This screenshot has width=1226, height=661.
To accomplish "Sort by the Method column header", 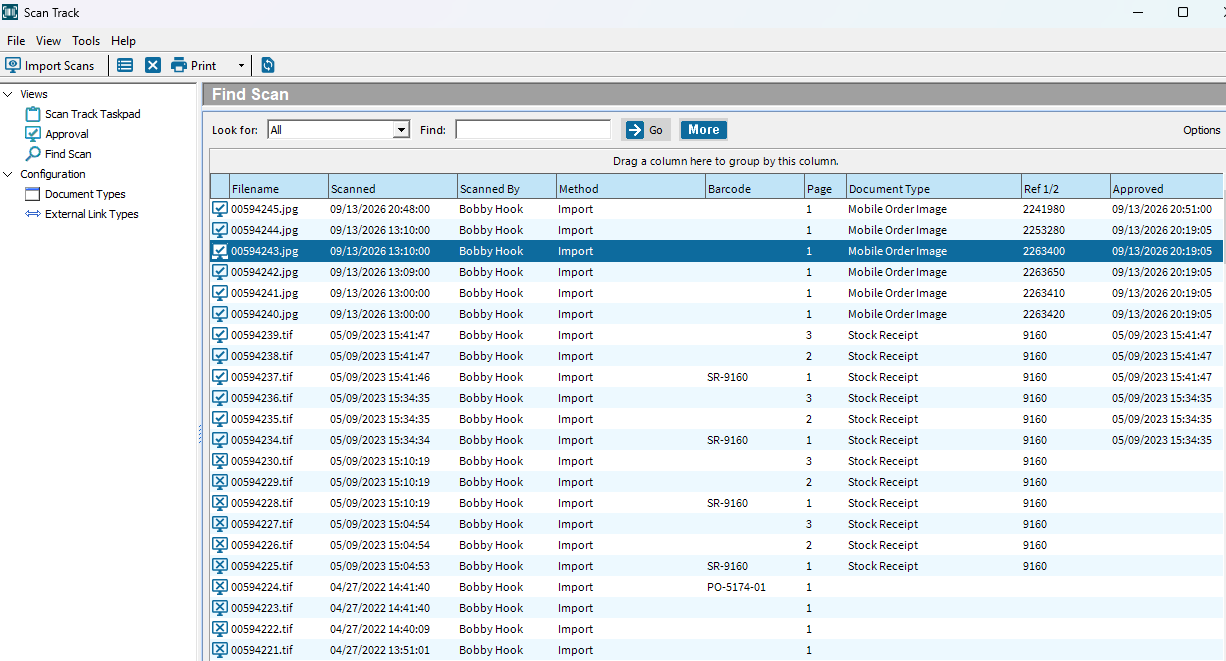I will [630, 188].
